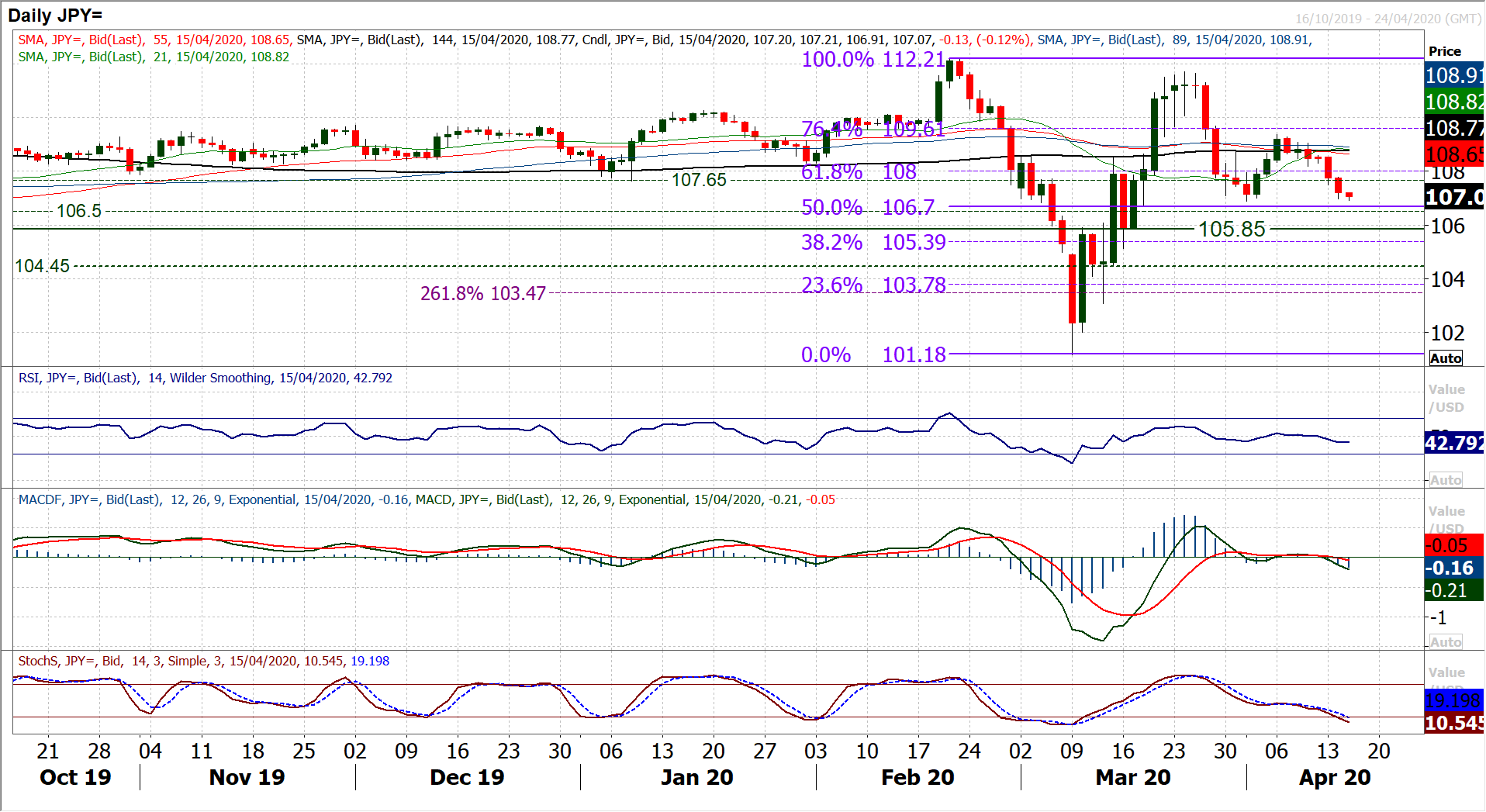Click the StochS indicator legend text
The image size is (1486, 812).
pyautogui.click(x=204, y=661)
